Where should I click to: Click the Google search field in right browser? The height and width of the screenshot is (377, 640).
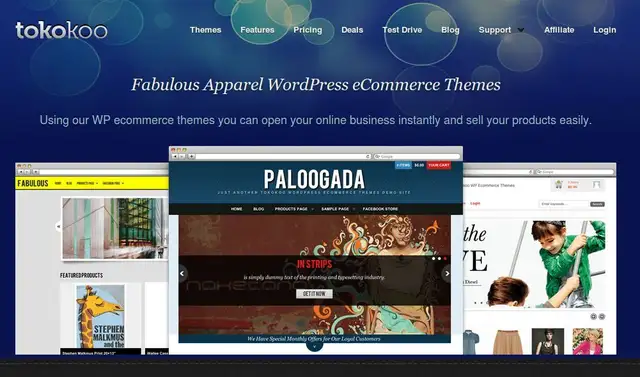coord(575,172)
